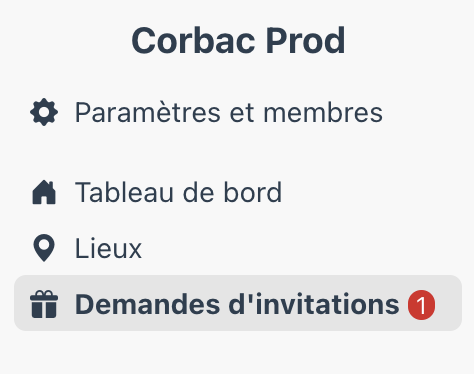Click the house icon for dashboard
This screenshot has width=474, height=374.
pos(44,192)
